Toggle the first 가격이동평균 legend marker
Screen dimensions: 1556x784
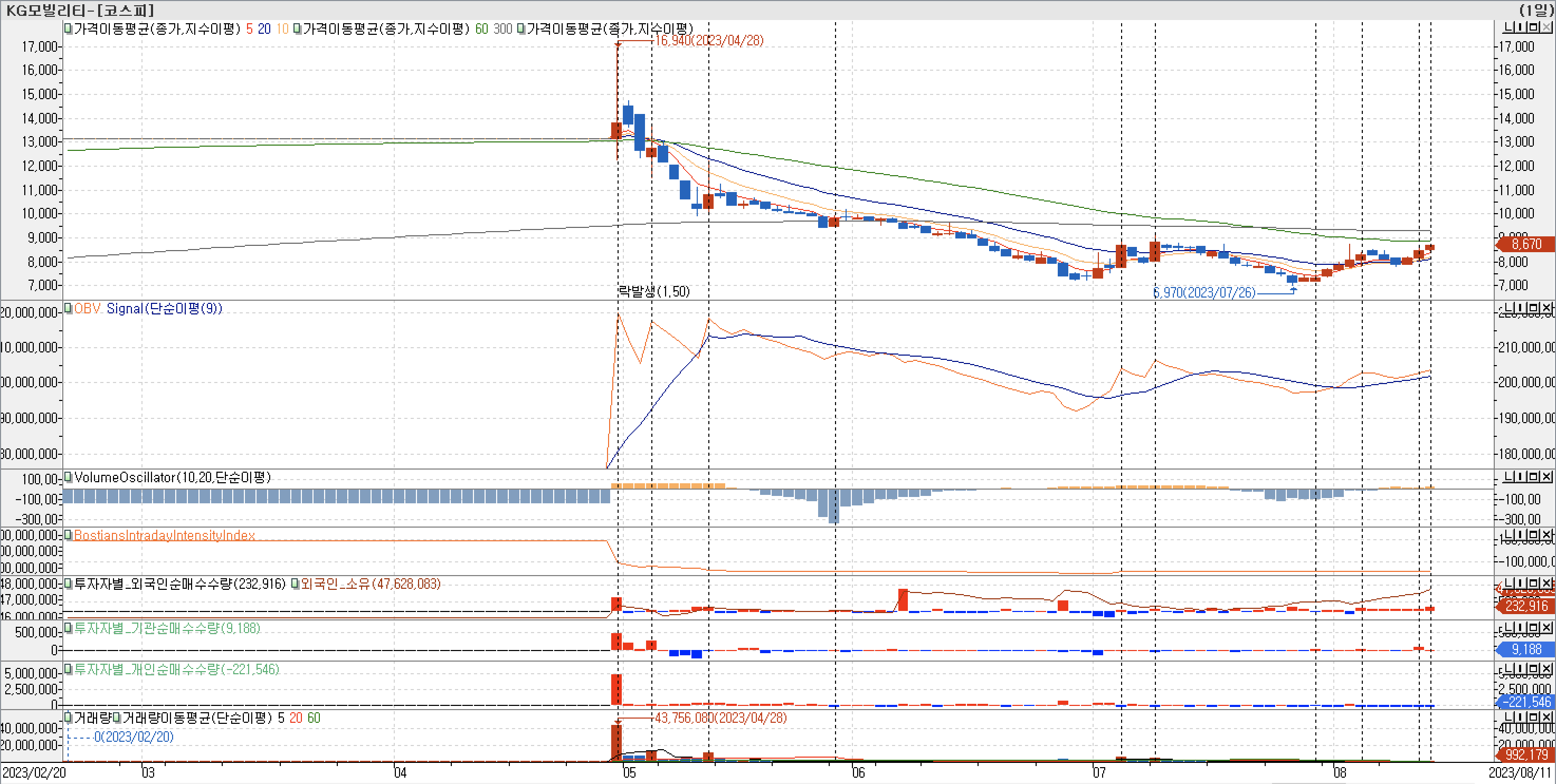[x=68, y=29]
